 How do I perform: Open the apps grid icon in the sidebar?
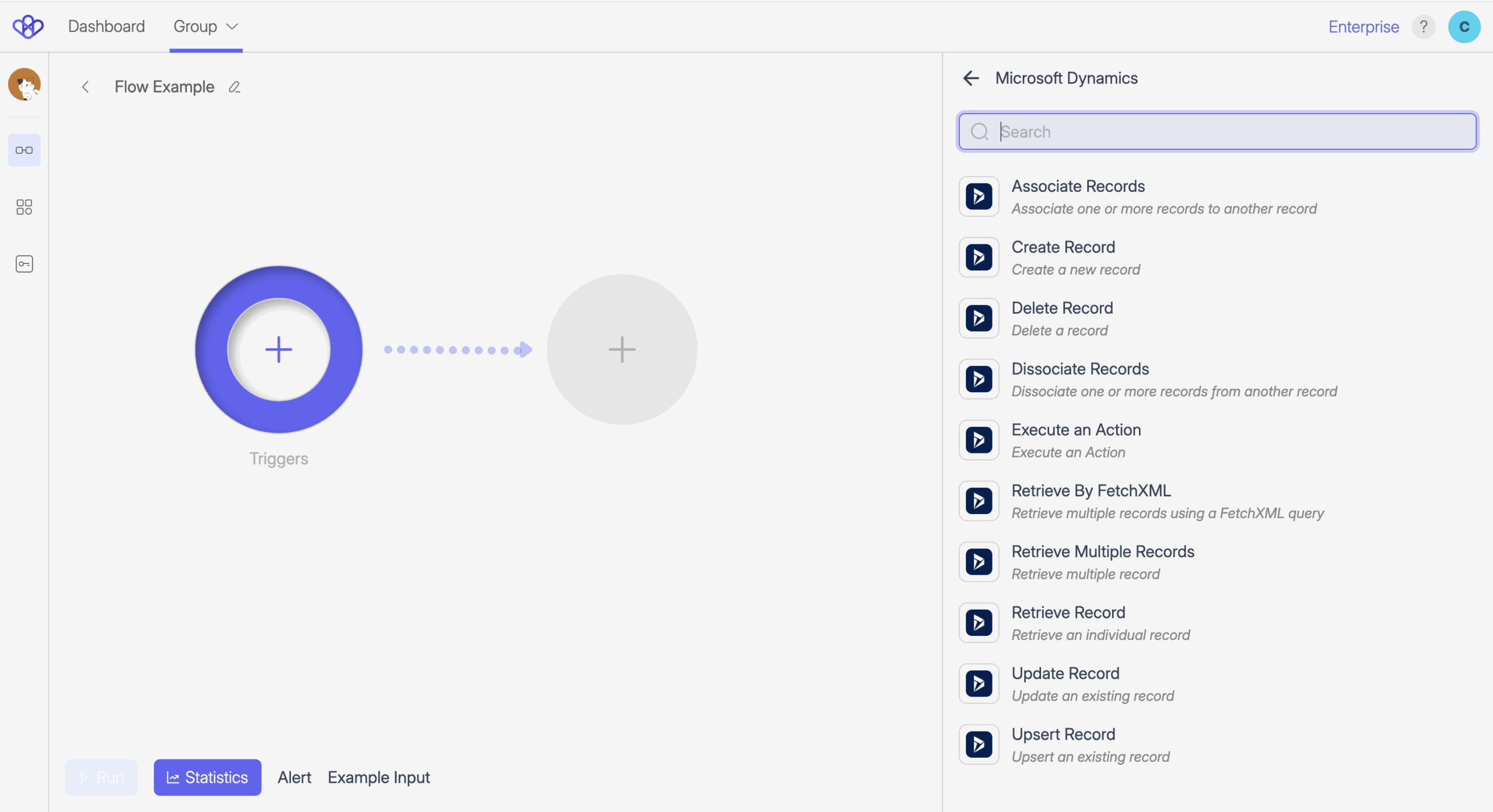point(24,207)
